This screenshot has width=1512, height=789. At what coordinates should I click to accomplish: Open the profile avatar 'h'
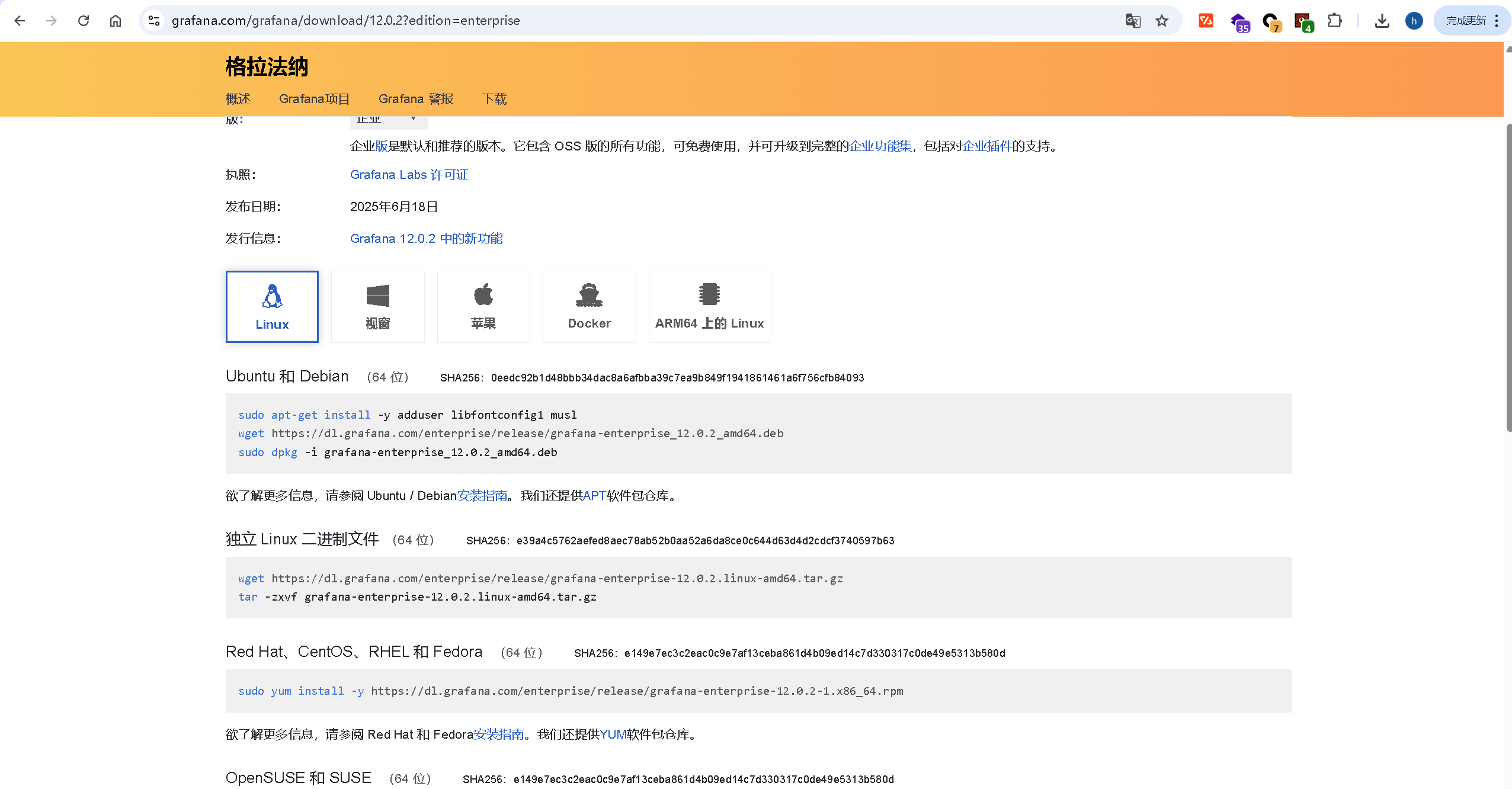(x=1414, y=21)
